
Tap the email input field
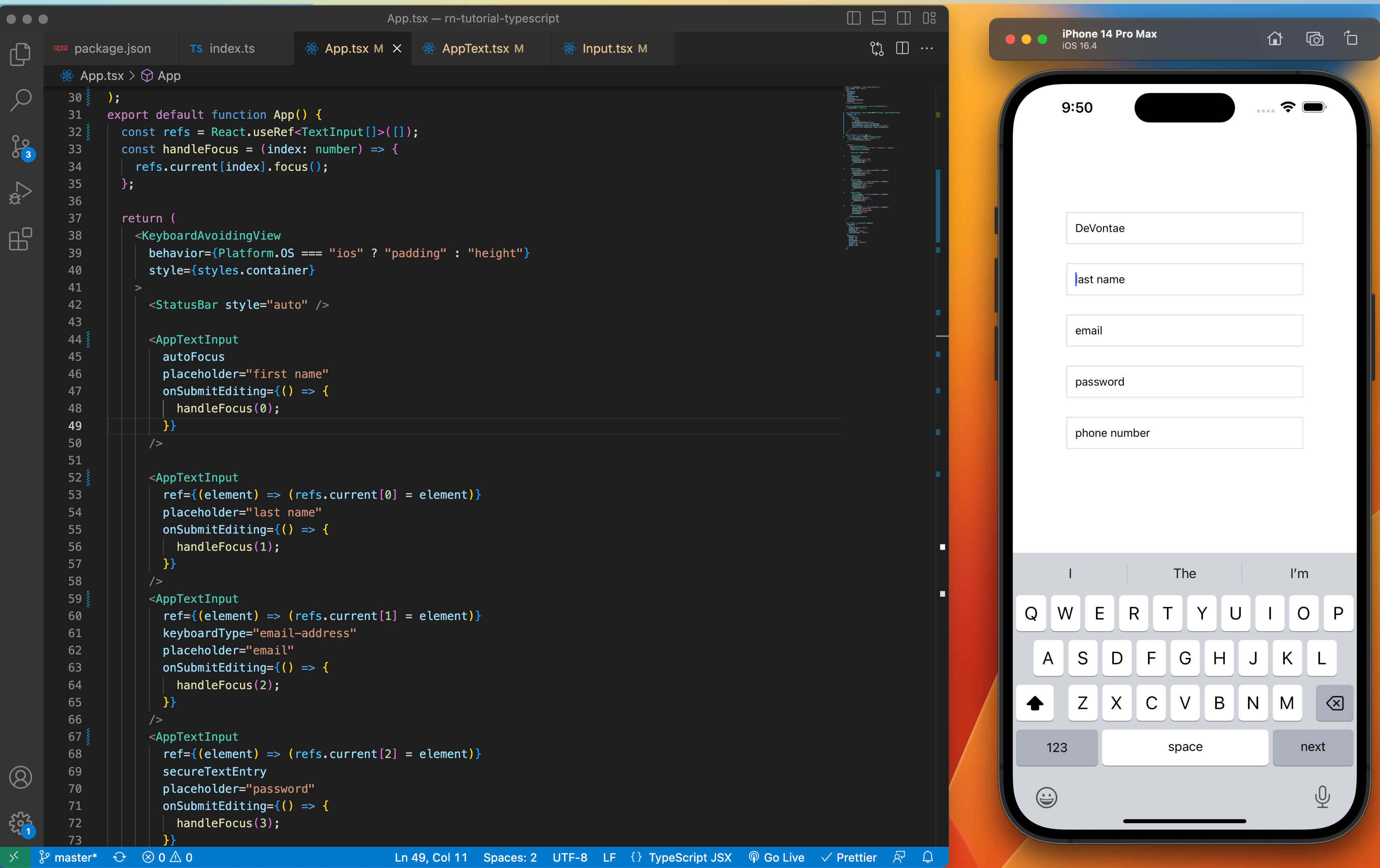[1184, 330]
